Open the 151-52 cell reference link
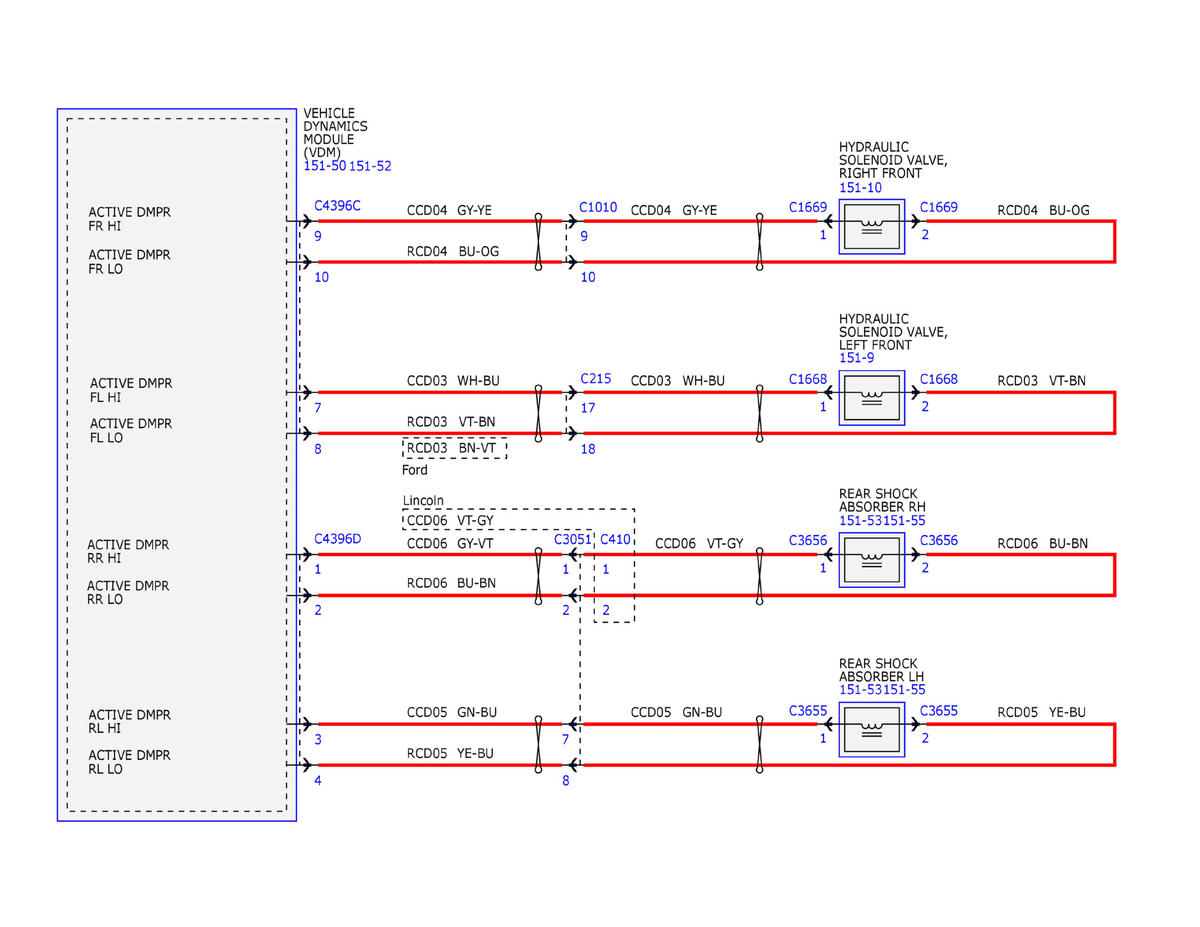This screenshot has width=1200, height=927. pyautogui.click(x=370, y=166)
